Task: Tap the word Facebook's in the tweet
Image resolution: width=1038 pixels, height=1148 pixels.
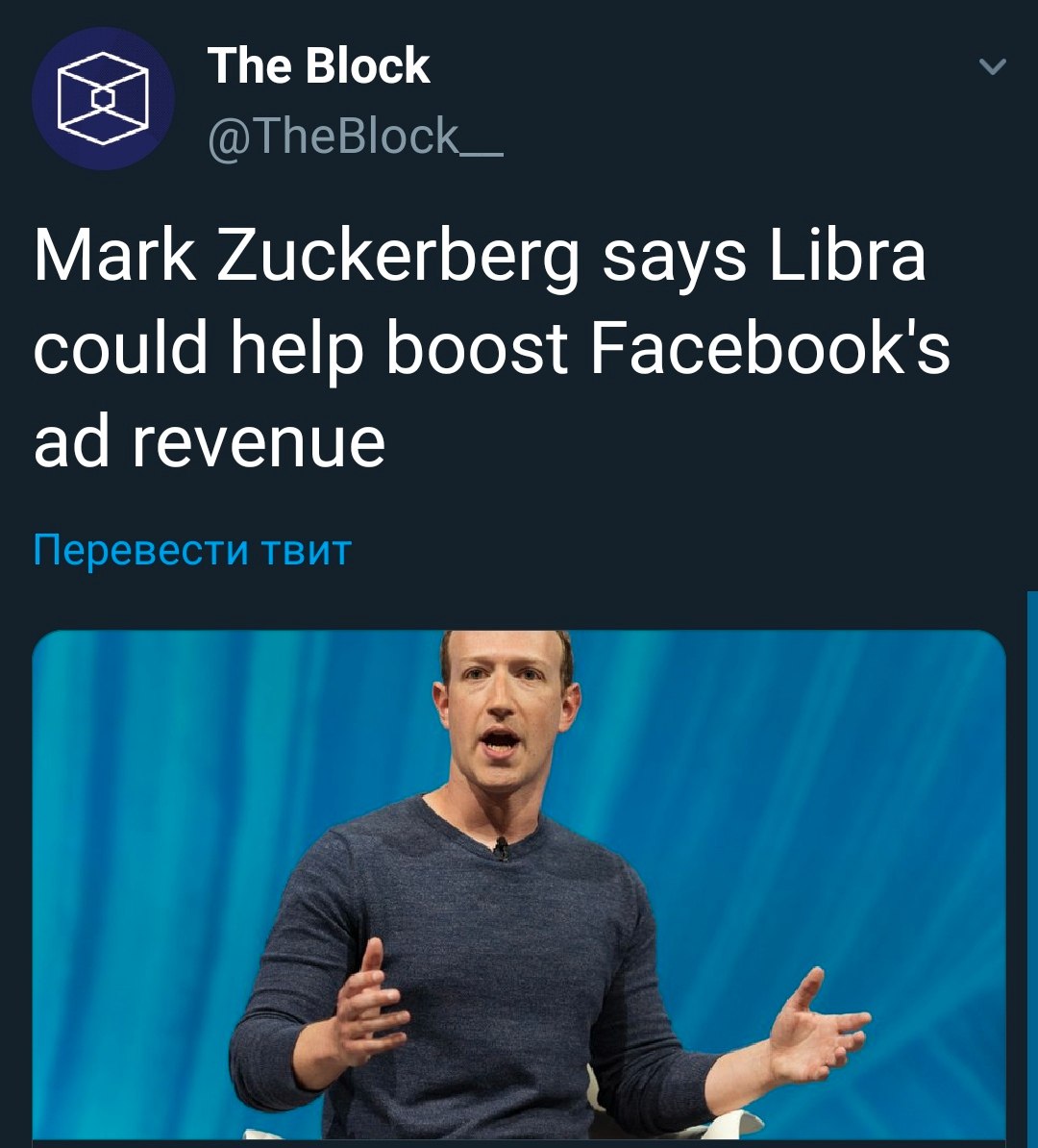Action: tap(770, 349)
